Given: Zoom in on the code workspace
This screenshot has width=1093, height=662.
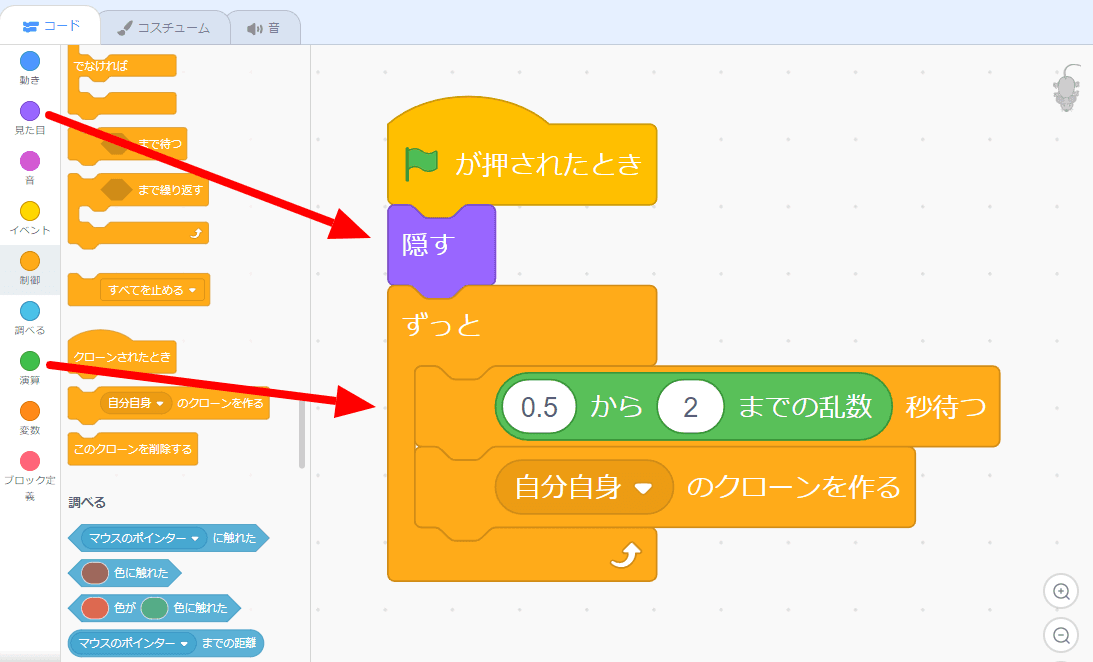Looking at the screenshot, I should point(1061,591).
